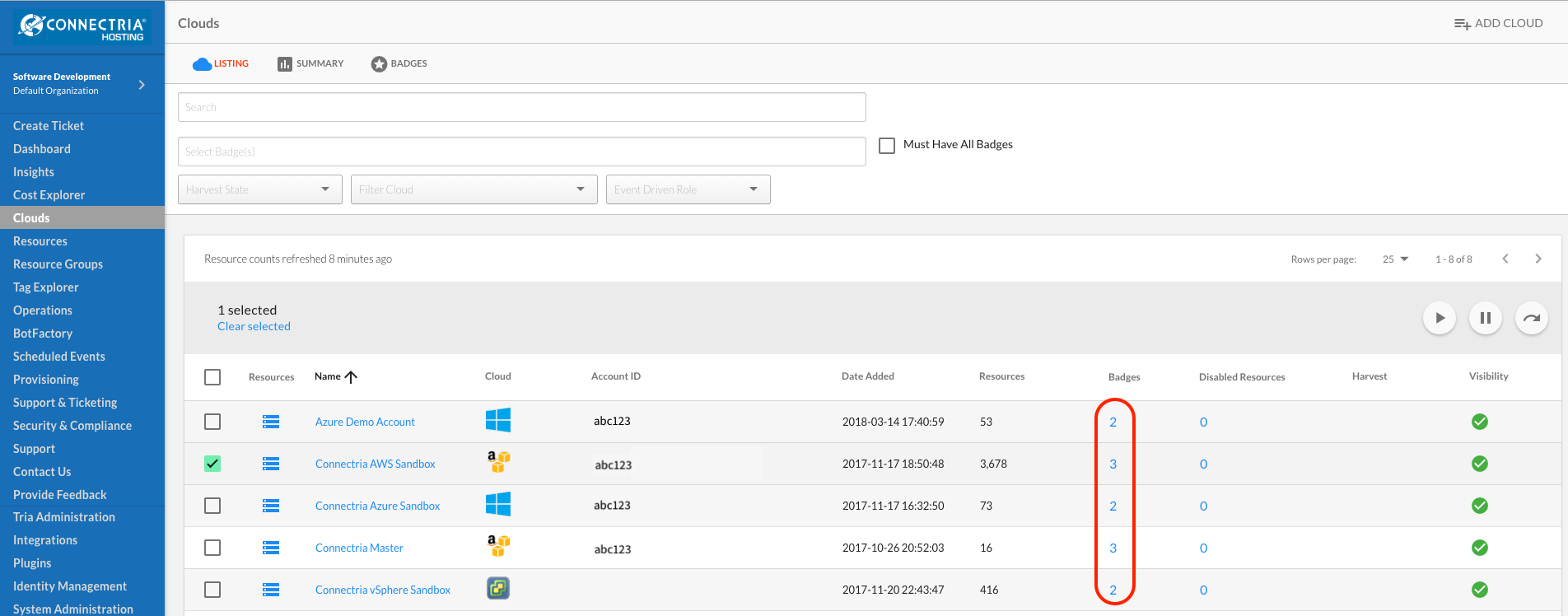Open resources list icon for Azure Demo Account
The height and width of the screenshot is (616, 1568).
[x=271, y=422]
